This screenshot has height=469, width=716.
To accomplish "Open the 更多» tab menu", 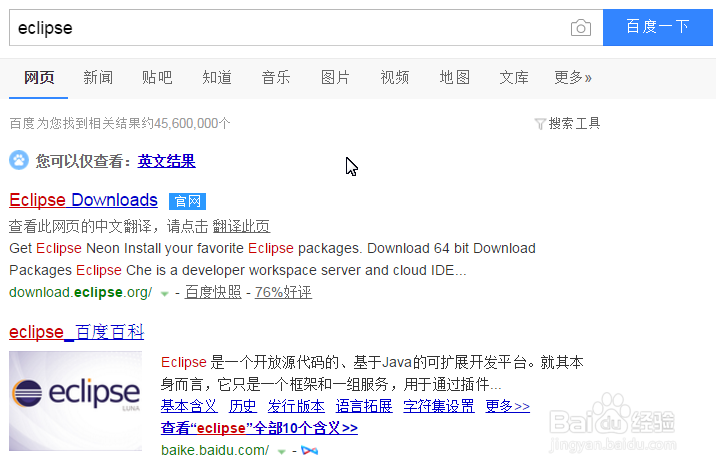I will click(573, 78).
